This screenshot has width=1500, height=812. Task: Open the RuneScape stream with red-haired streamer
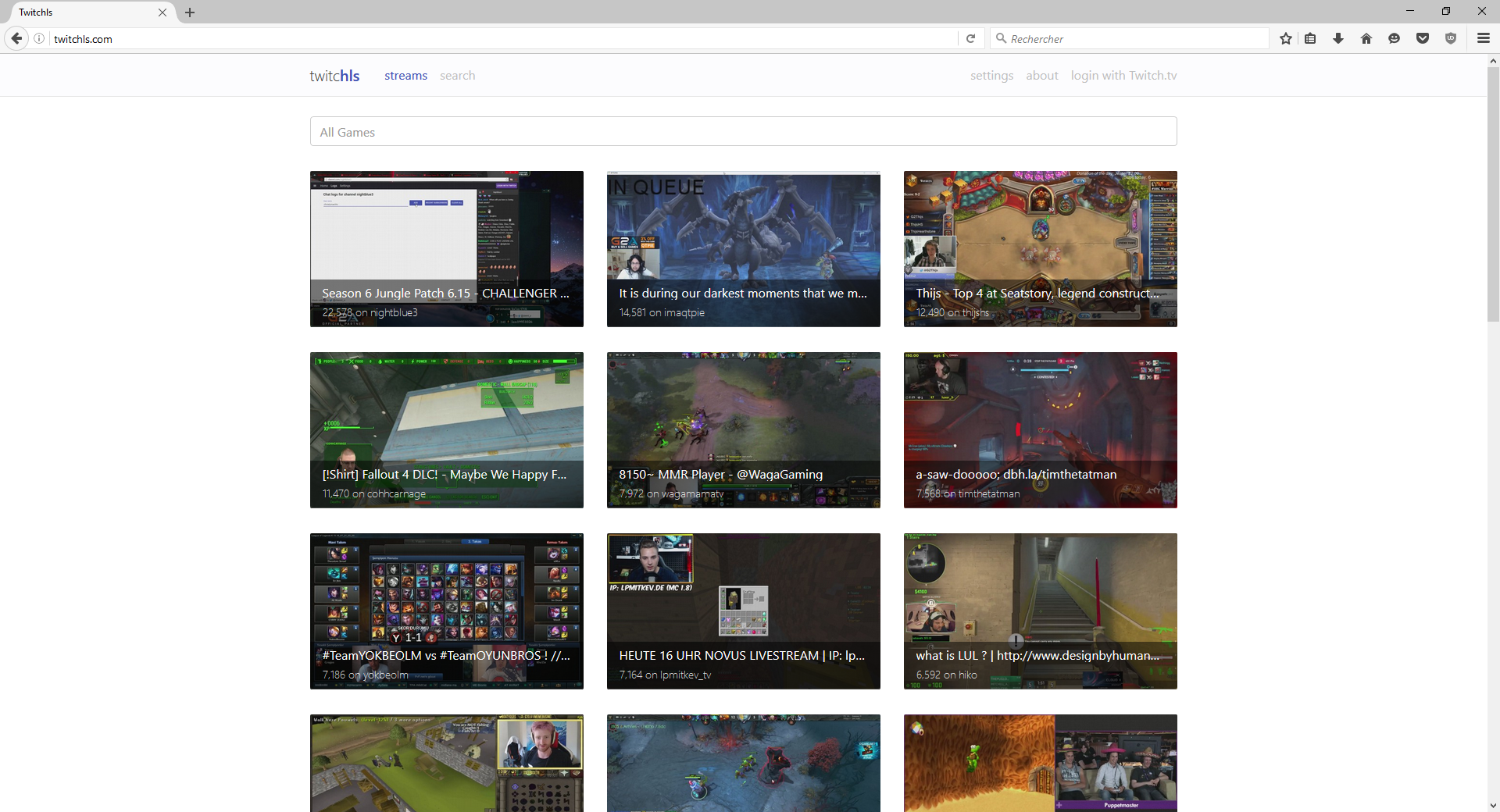pos(446,763)
